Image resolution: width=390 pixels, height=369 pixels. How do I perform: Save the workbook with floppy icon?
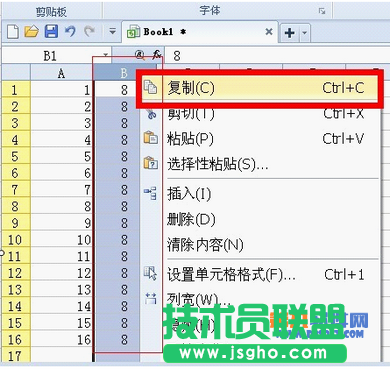click(51, 32)
